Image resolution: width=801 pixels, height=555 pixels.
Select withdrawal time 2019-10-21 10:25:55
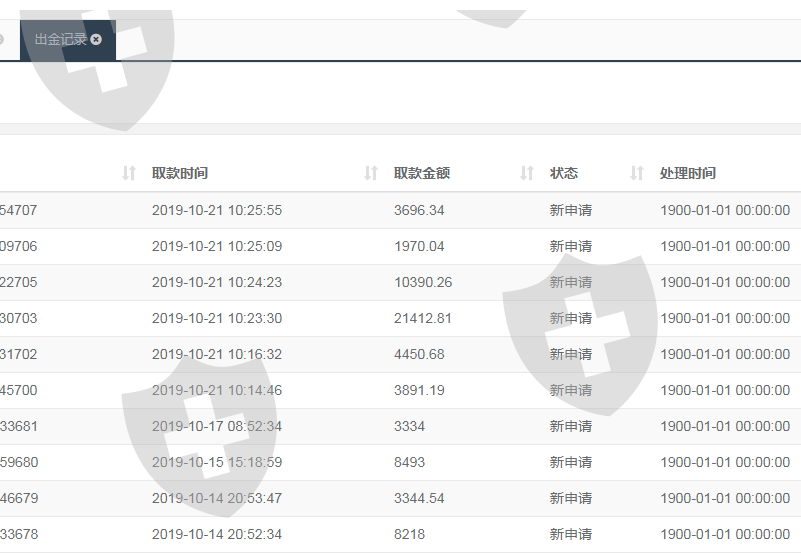click(217, 210)
